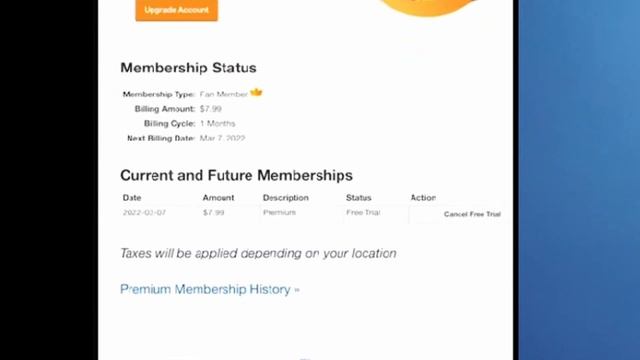Click the Current and Future Memberships heading

tap(236, 176)
